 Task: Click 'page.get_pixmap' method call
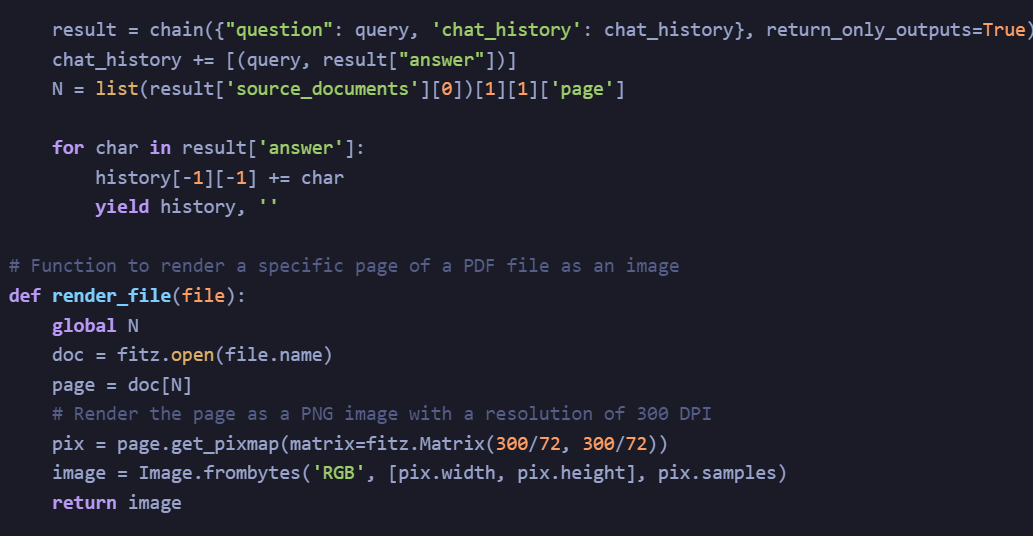click(198, 443)
